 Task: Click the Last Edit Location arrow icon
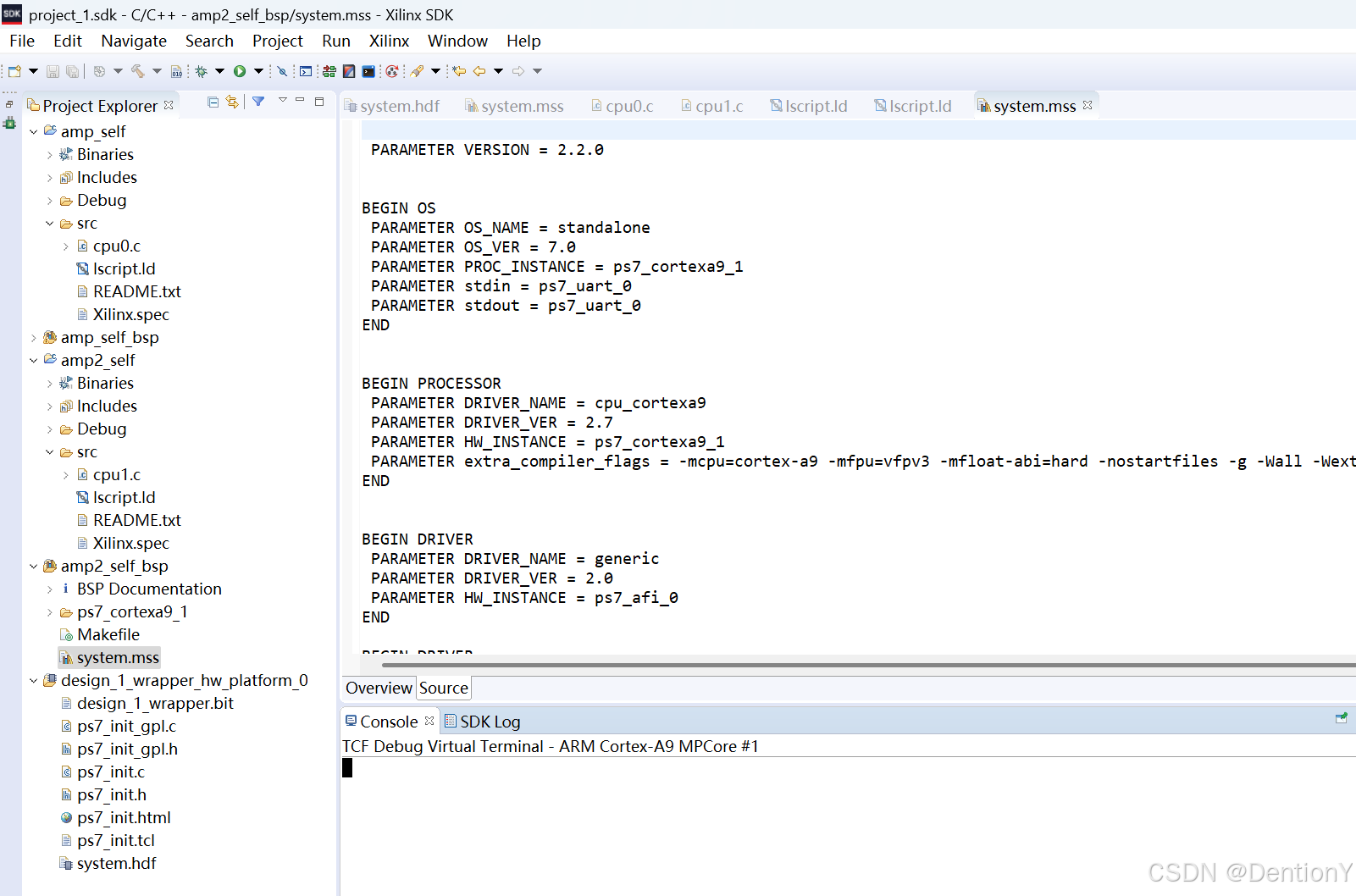click(x=459, y=71)
